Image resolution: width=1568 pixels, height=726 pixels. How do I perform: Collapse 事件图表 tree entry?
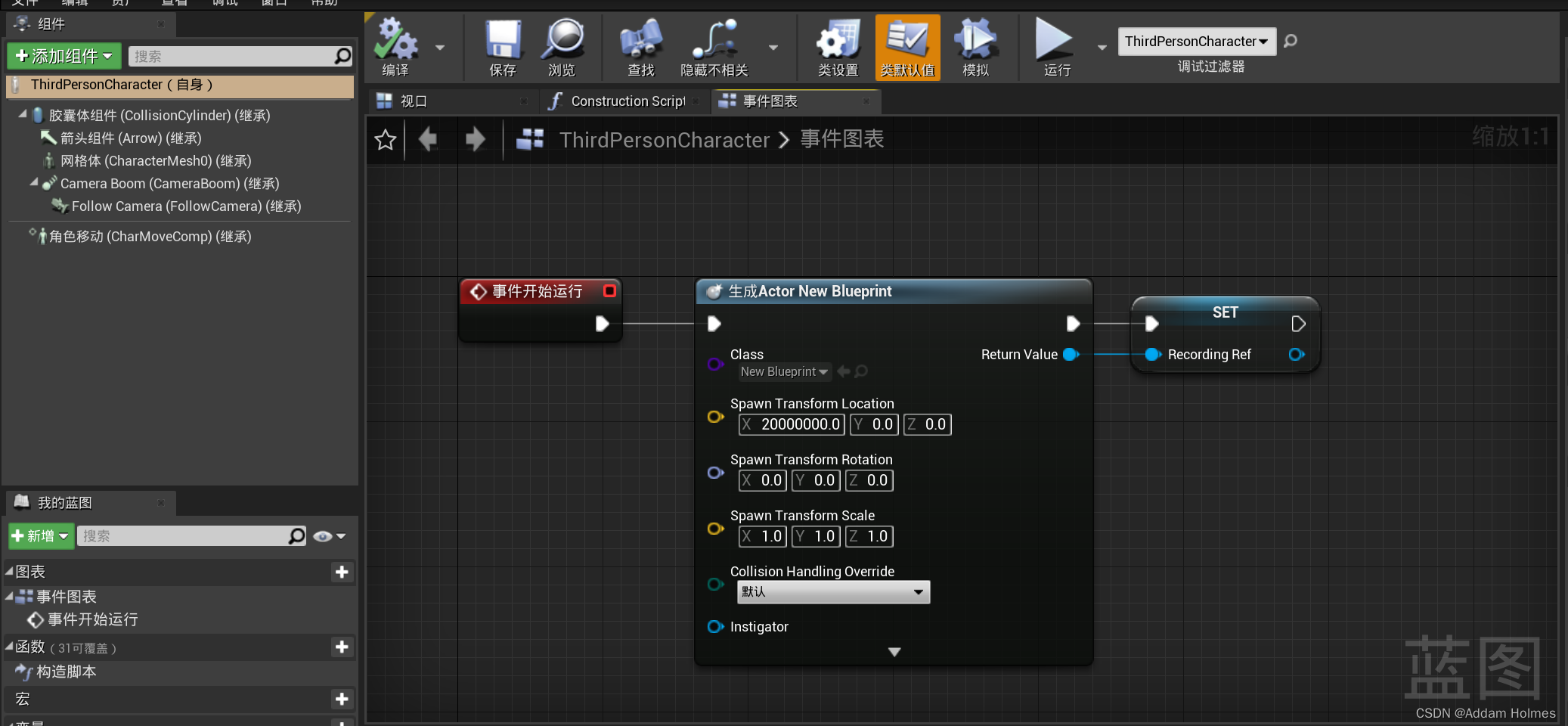pos(9,596)
